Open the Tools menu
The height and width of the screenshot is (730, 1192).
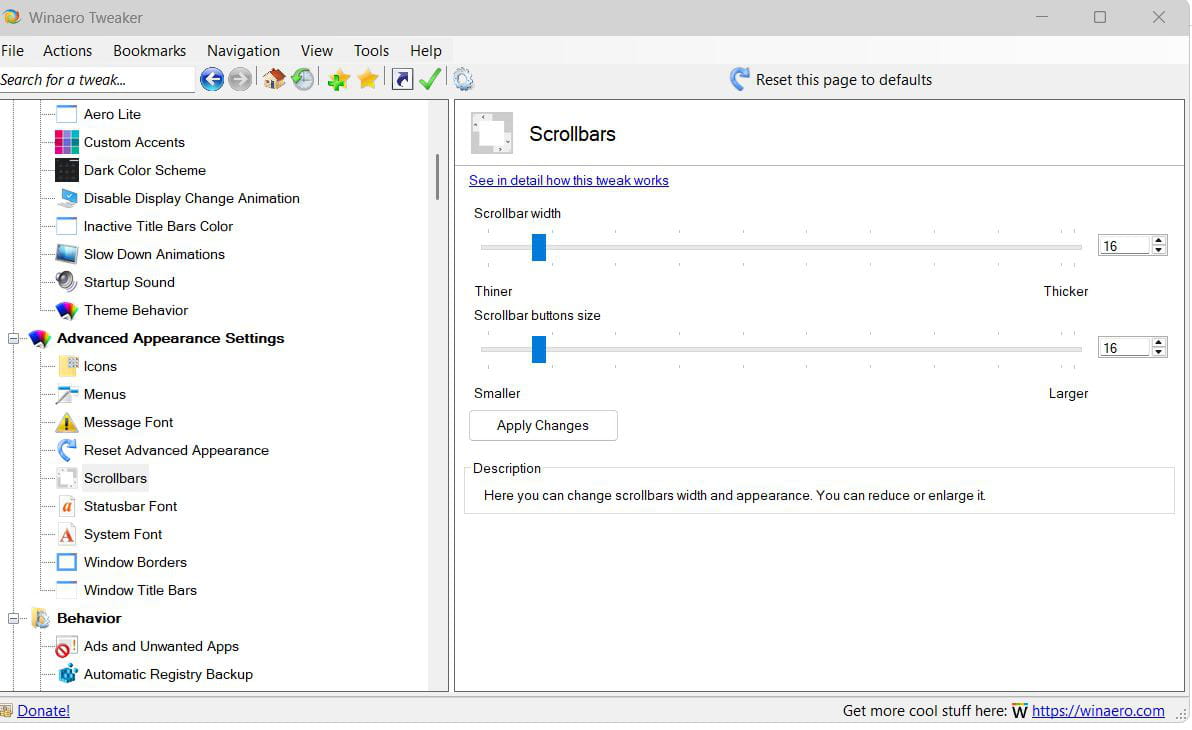point(371,50)
